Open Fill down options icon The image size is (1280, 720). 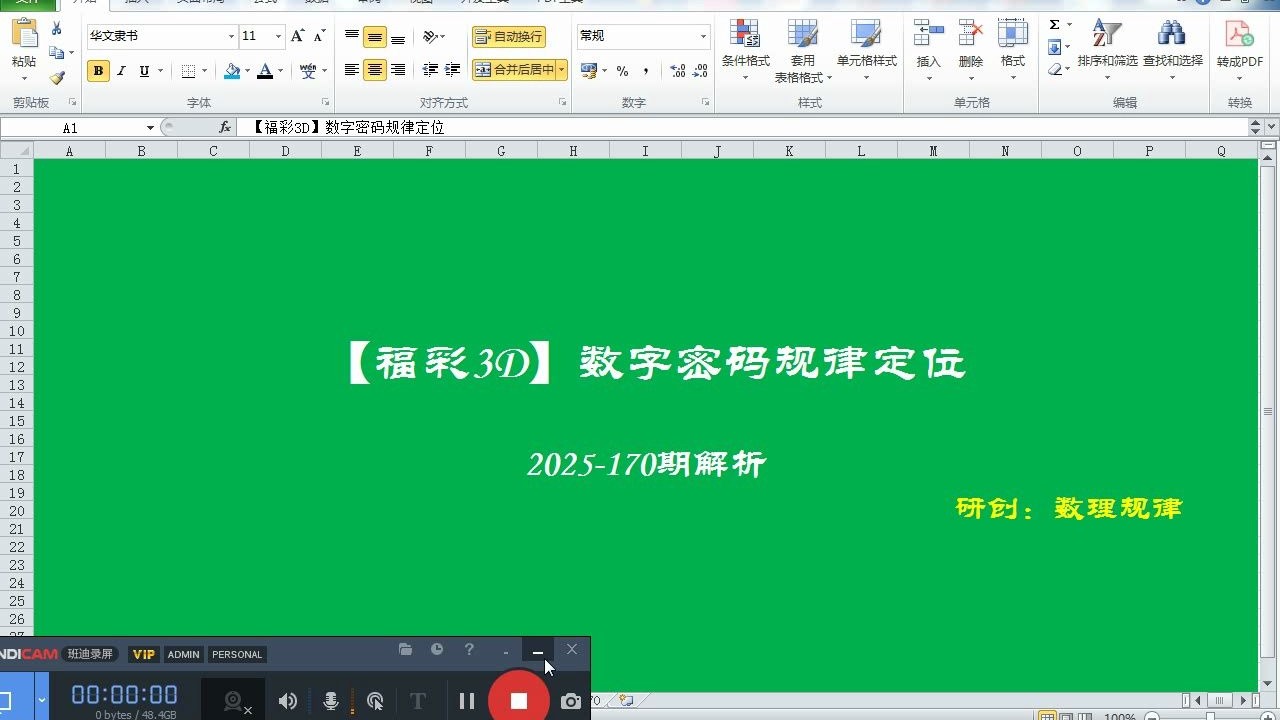tap(1054, 47)
